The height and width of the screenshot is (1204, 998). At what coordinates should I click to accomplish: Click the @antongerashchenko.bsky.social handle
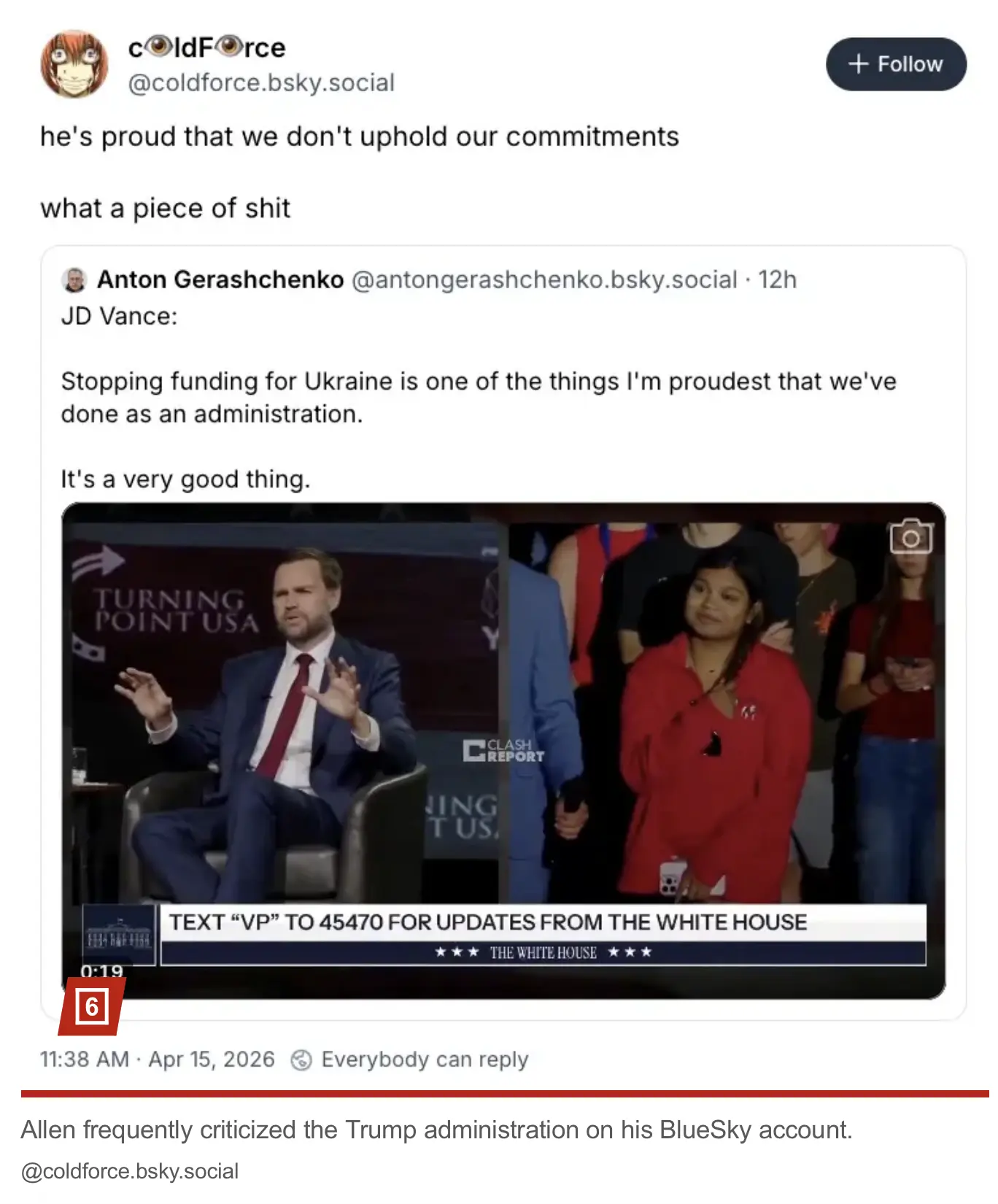pos(544,280)
